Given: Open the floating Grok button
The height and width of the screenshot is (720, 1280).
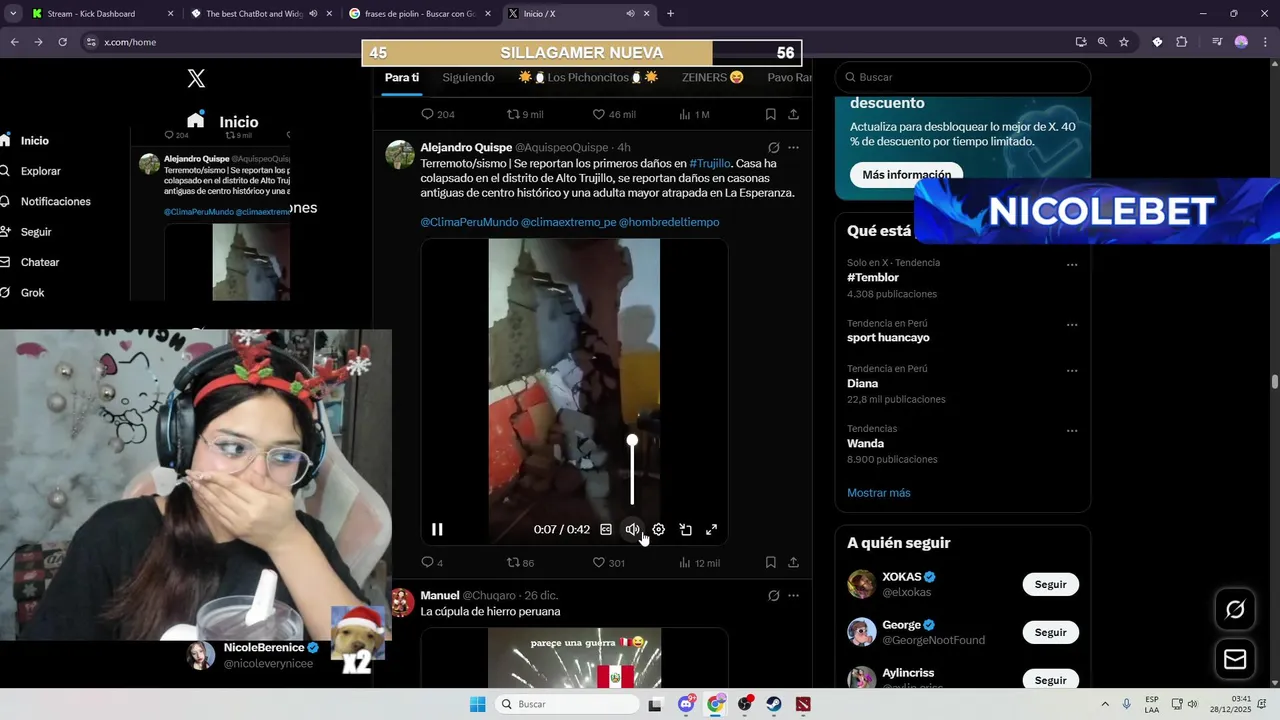Looking at the screenshot, I should (x=1235, y=609).
